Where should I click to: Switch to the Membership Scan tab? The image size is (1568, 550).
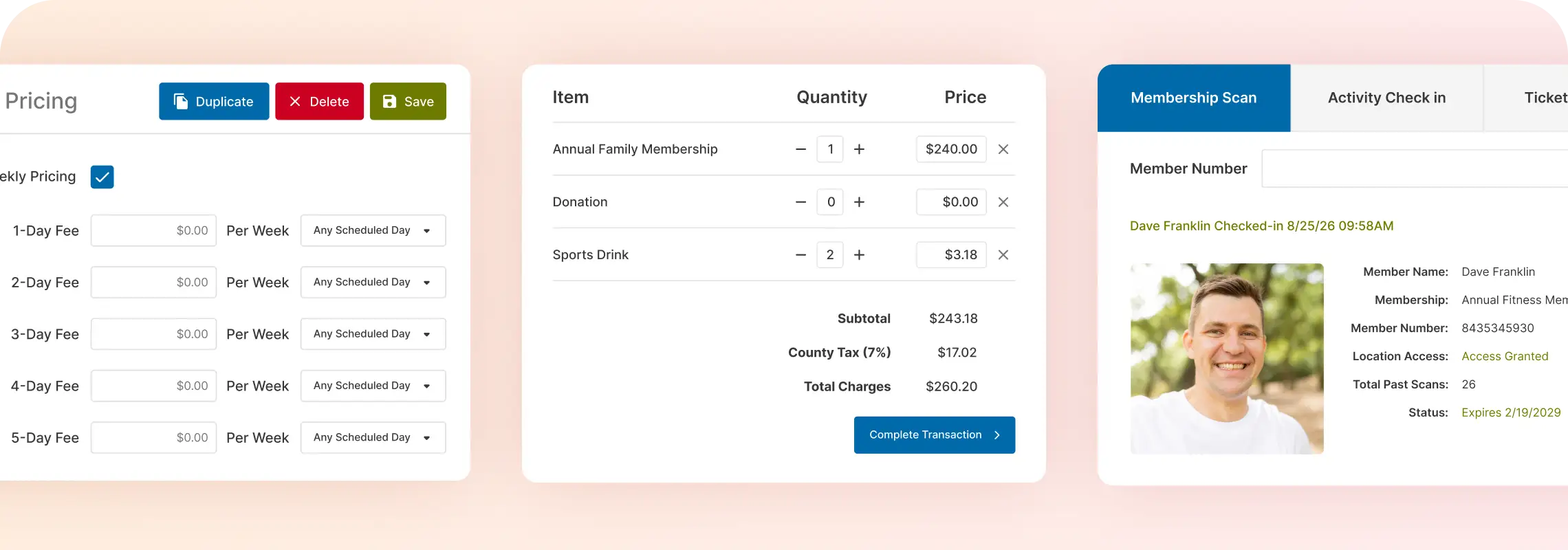click(x=1193, y=98)
